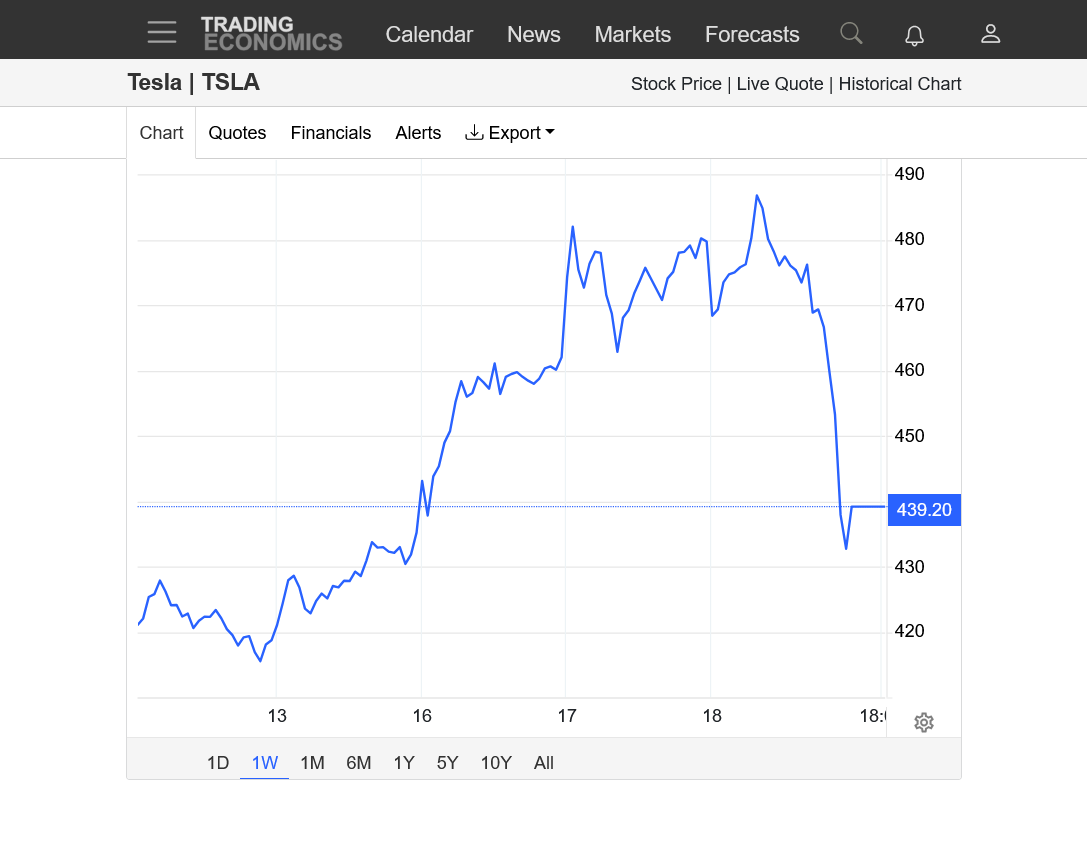
Task: Click the Stock Price header text
Action: coord(676,84)
